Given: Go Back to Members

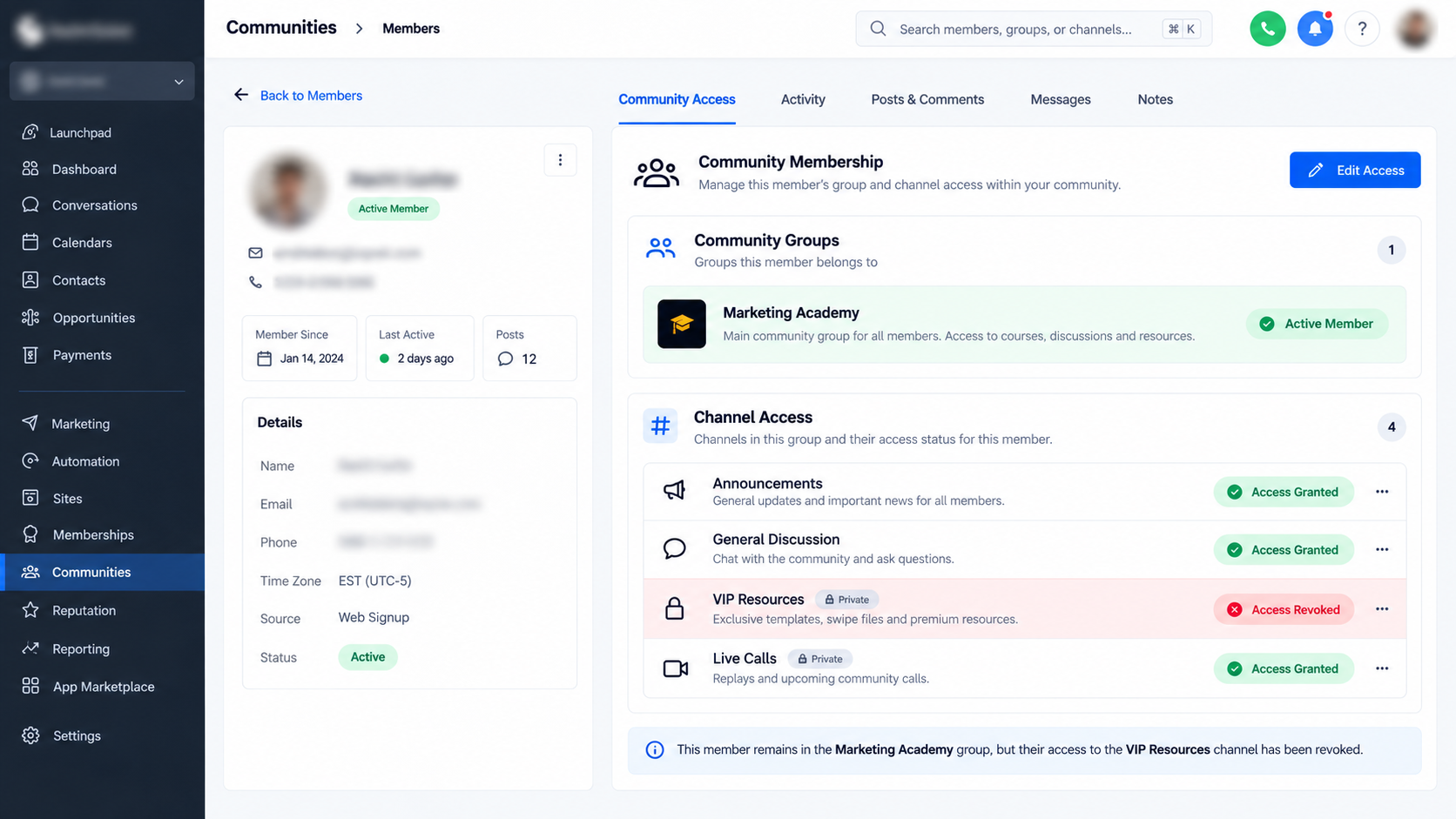Looking at the screenshot, I should click(x=299, y=96).
